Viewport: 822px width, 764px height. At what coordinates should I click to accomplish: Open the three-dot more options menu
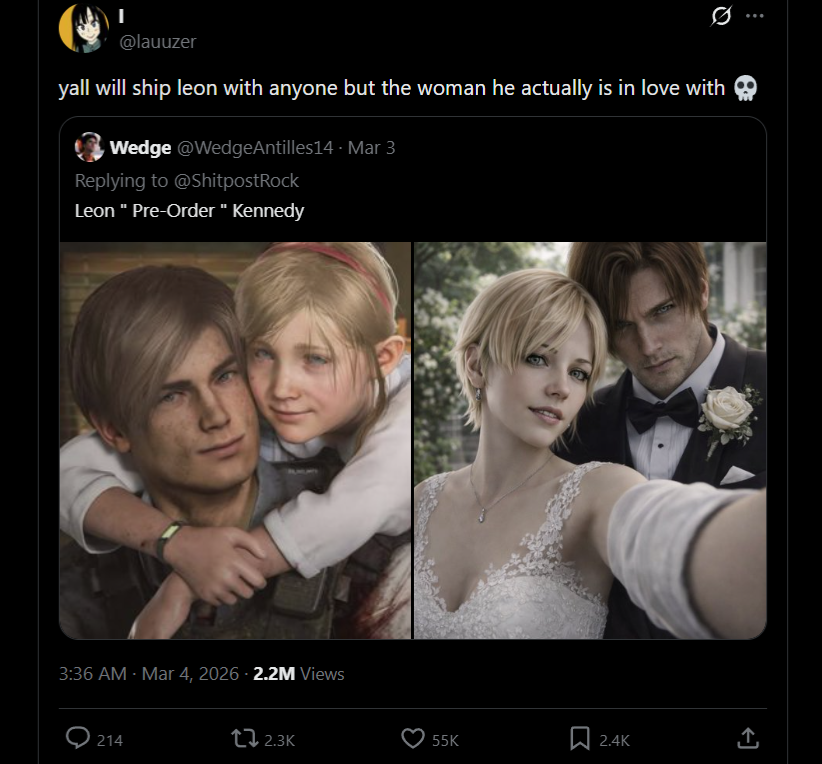[754, 16]
